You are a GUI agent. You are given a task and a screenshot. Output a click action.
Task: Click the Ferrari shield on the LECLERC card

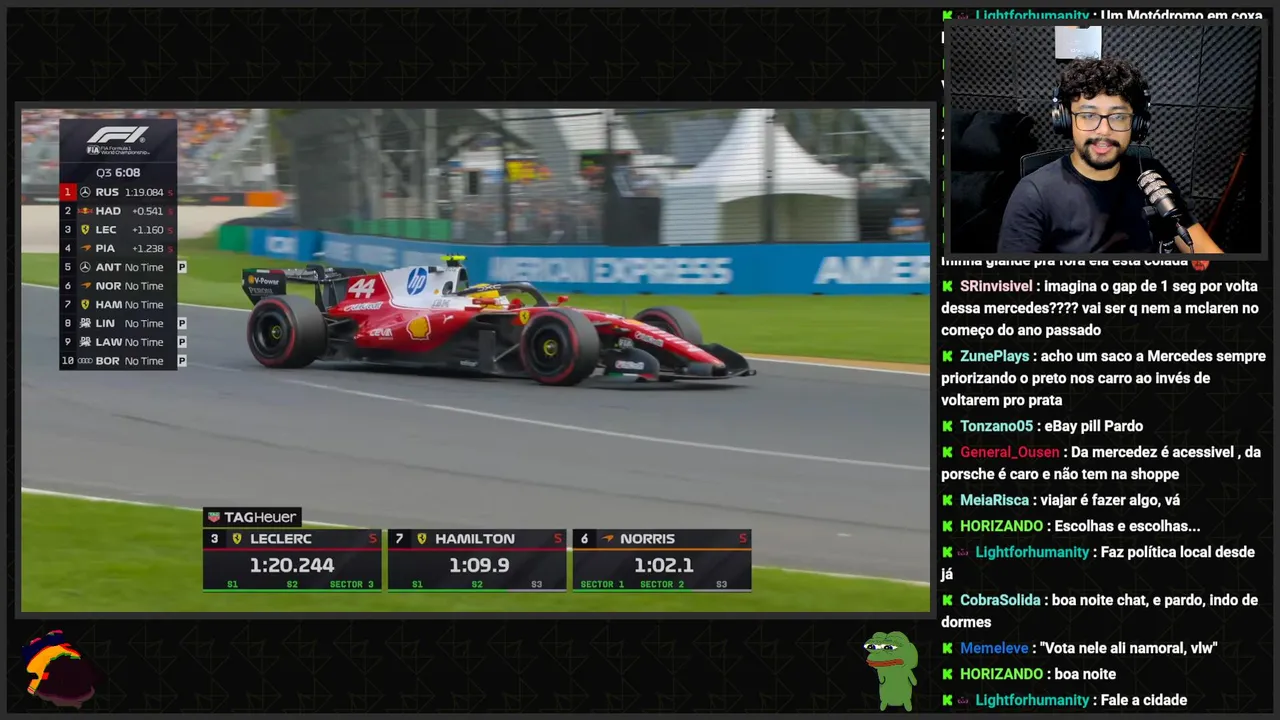tap(237, 539)
